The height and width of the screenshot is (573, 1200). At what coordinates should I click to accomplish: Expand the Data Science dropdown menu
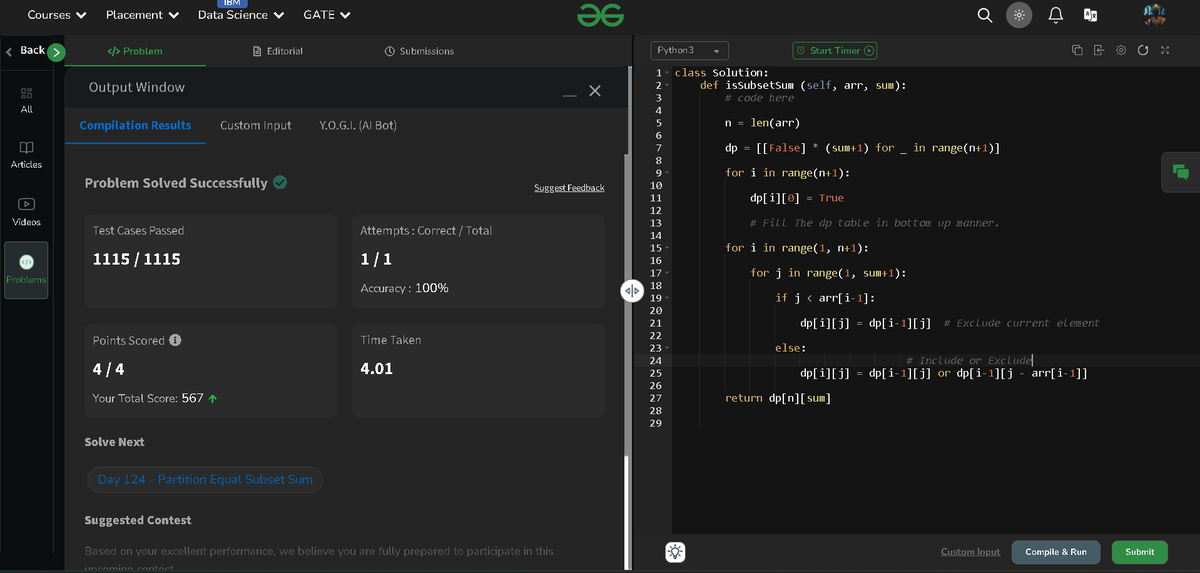click(241, 15)
